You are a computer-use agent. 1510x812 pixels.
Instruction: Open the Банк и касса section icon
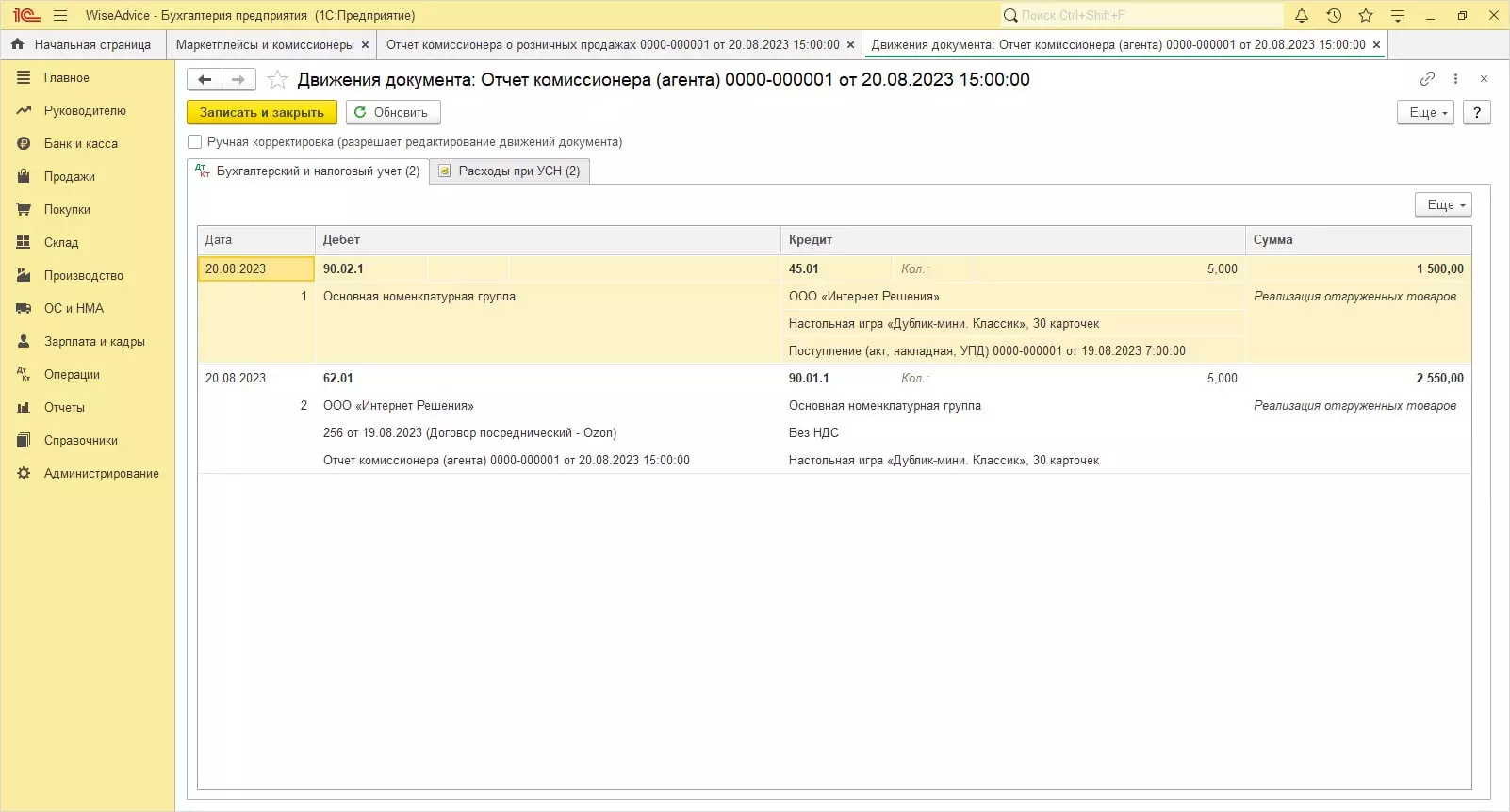pos(24,144)
